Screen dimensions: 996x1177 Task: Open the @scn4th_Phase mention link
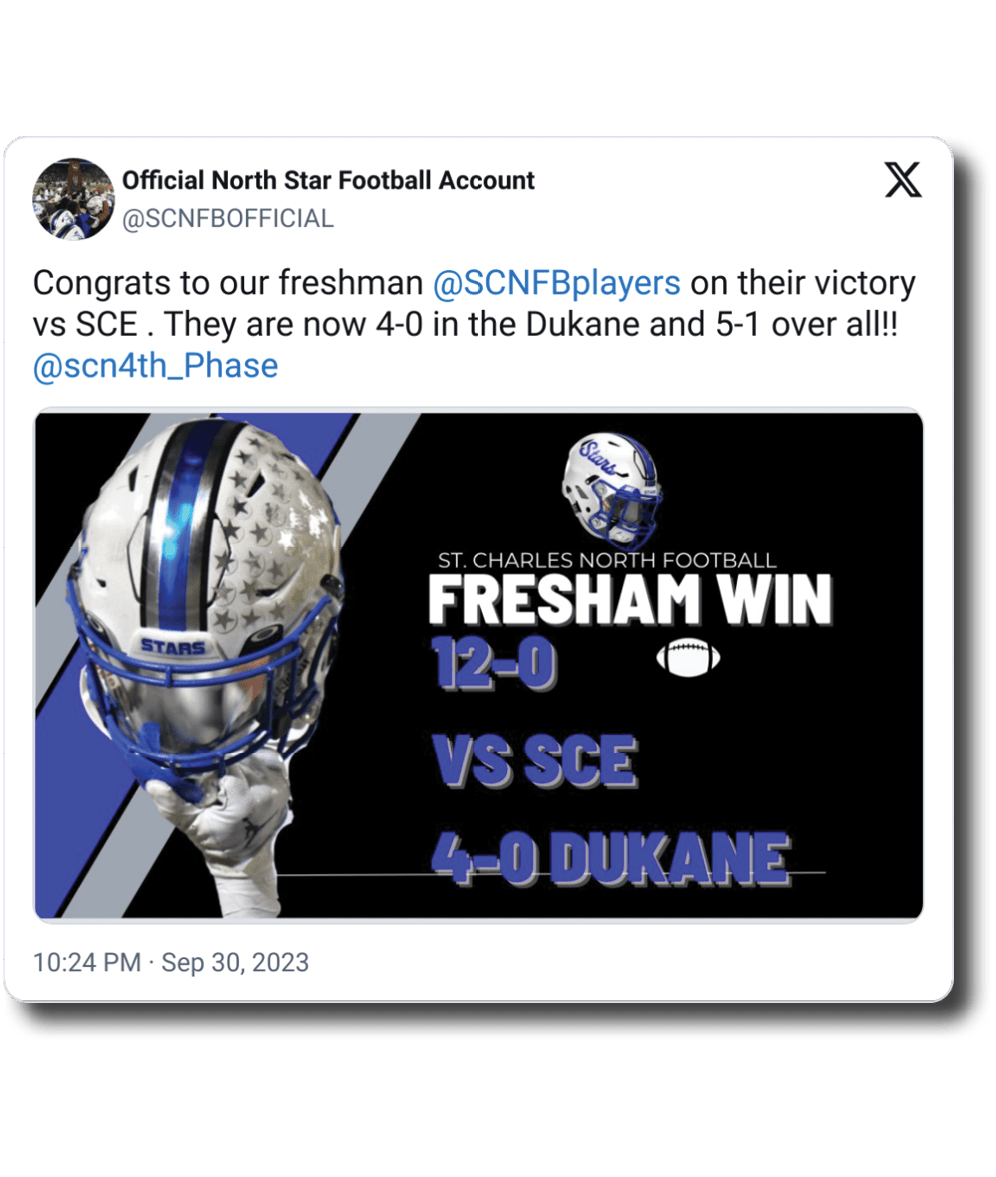click(155, 366)
